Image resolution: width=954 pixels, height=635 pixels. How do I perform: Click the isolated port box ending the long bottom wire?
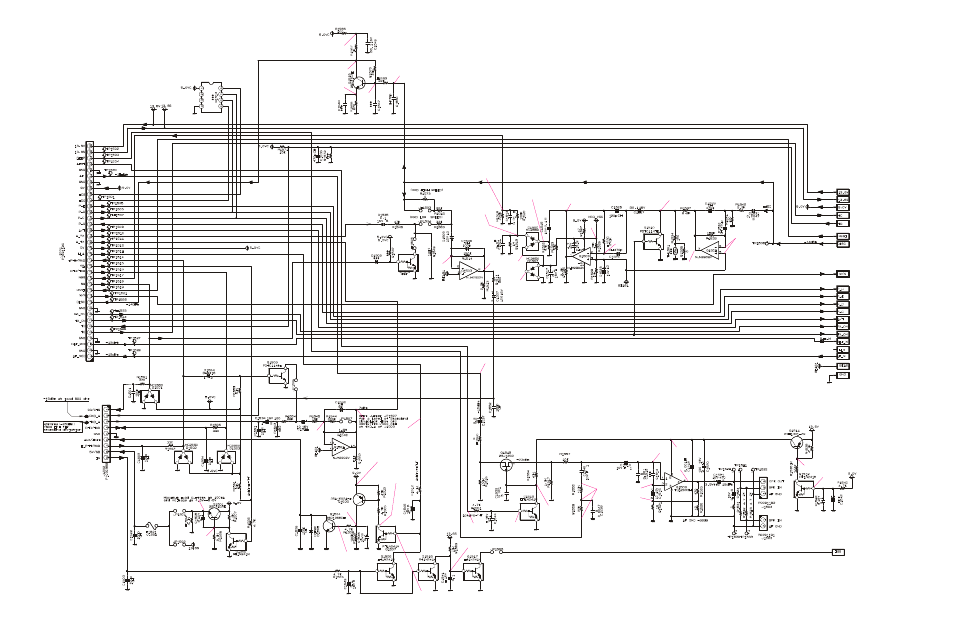(838, 552)
